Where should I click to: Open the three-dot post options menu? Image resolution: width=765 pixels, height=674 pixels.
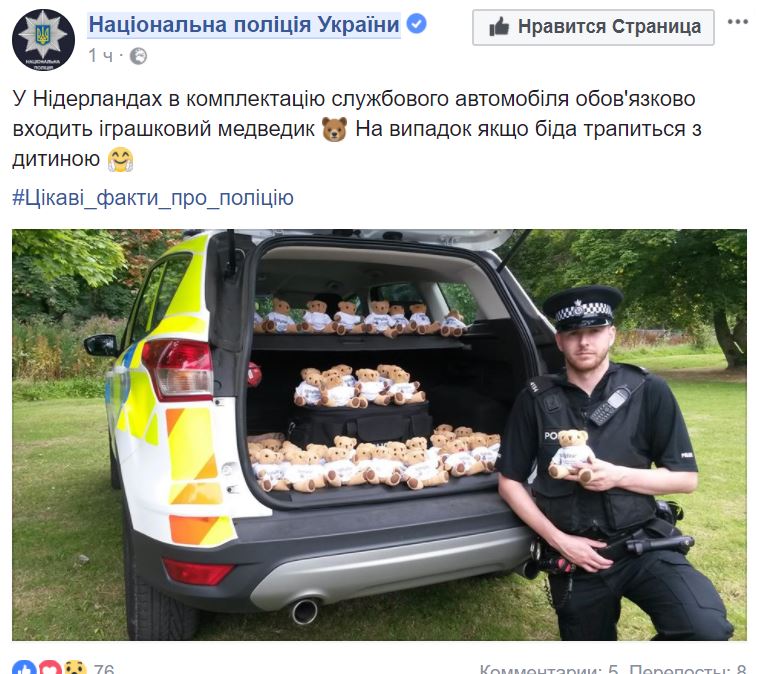pos(738,22)
